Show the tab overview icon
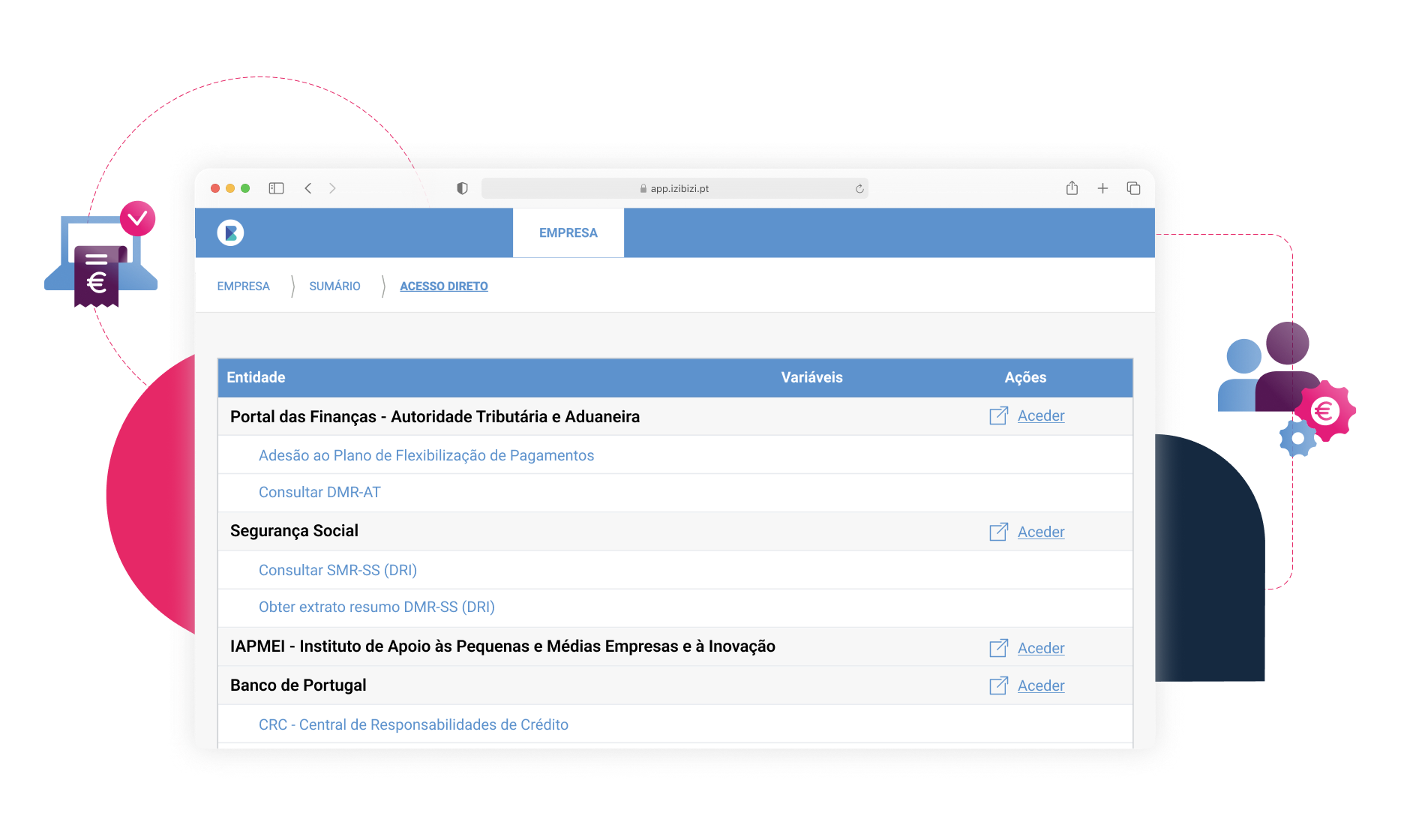This screenshot has height=840, width=1401. [x=1133, y=188]
